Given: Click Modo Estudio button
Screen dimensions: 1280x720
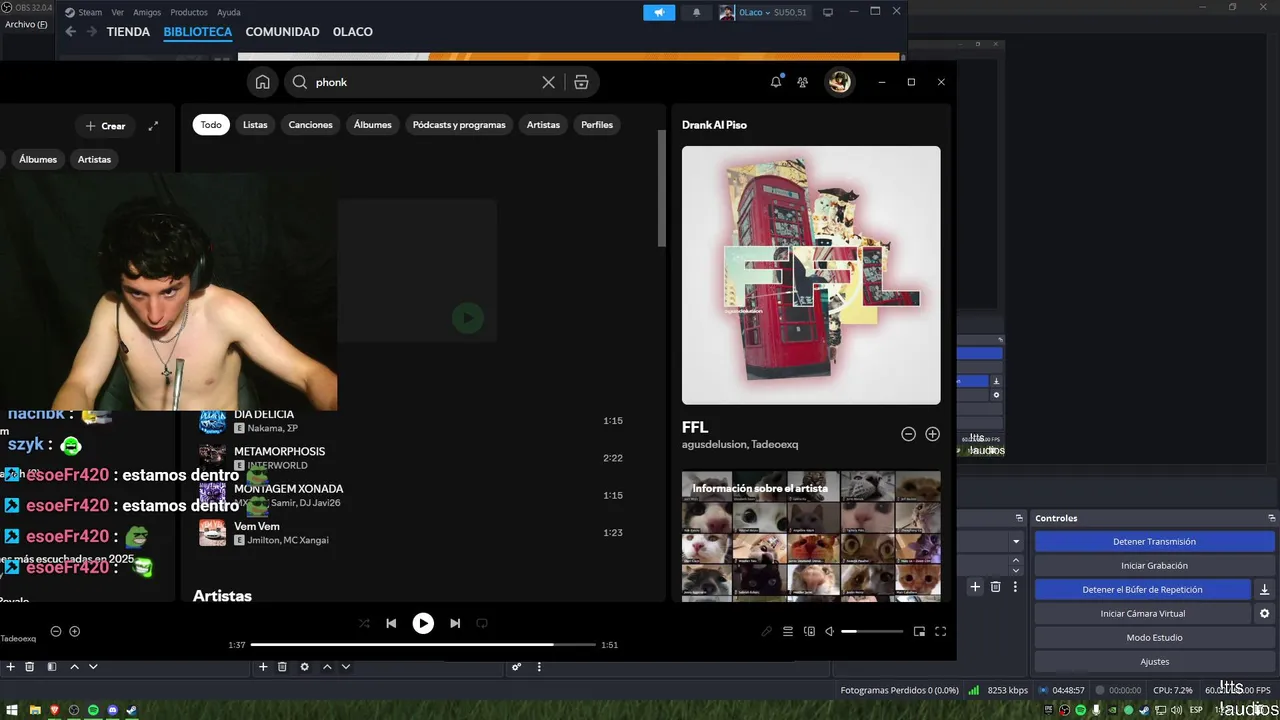Looking at the screenshot, I should point(1154,638).
